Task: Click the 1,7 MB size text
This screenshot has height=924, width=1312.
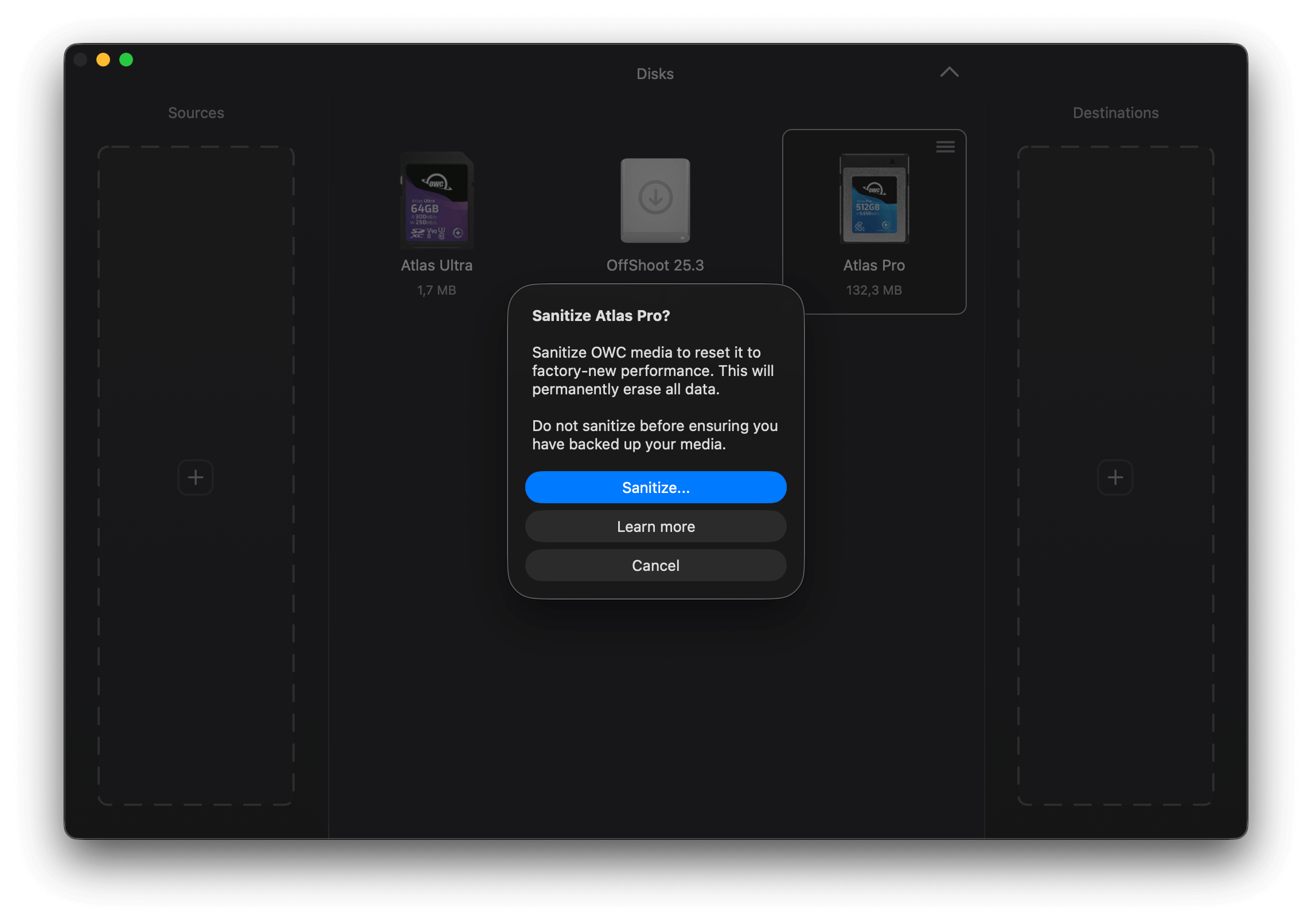Action: pyautogui.click(x=436, y=291)
